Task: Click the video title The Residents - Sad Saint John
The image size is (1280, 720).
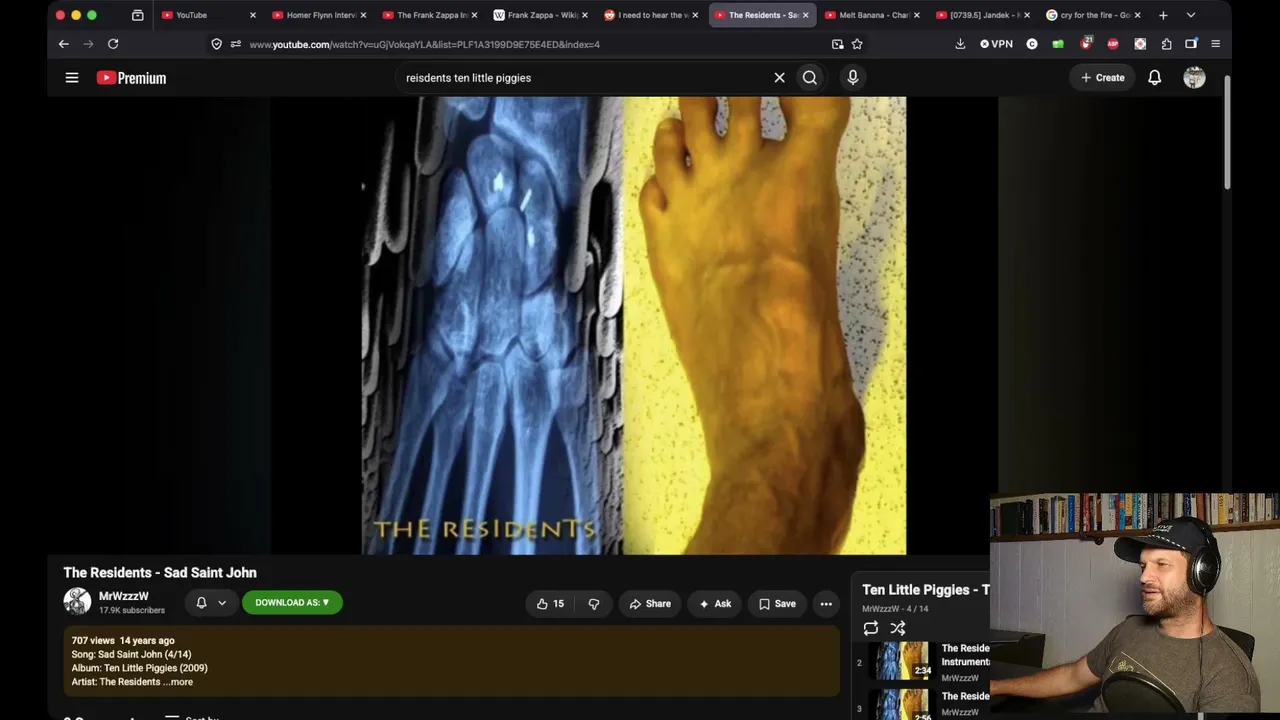Action: (160, 572)
